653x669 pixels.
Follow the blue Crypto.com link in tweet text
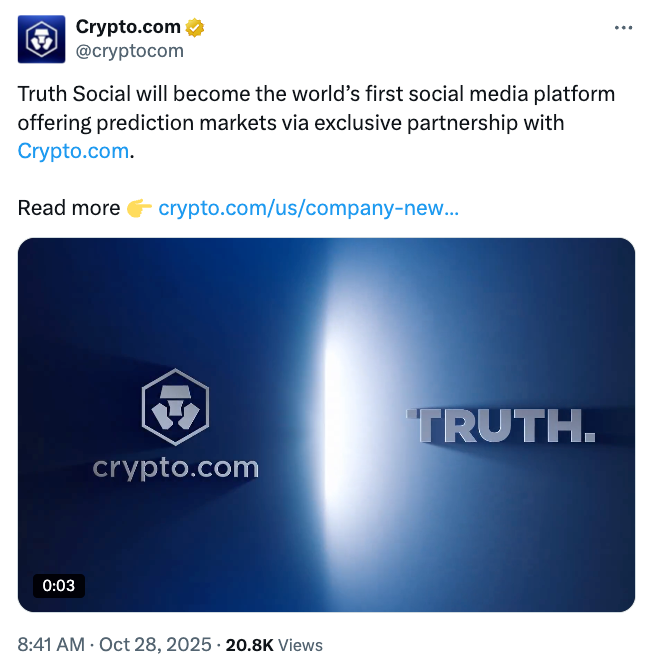pyautogui.click(x=74, y=151)
